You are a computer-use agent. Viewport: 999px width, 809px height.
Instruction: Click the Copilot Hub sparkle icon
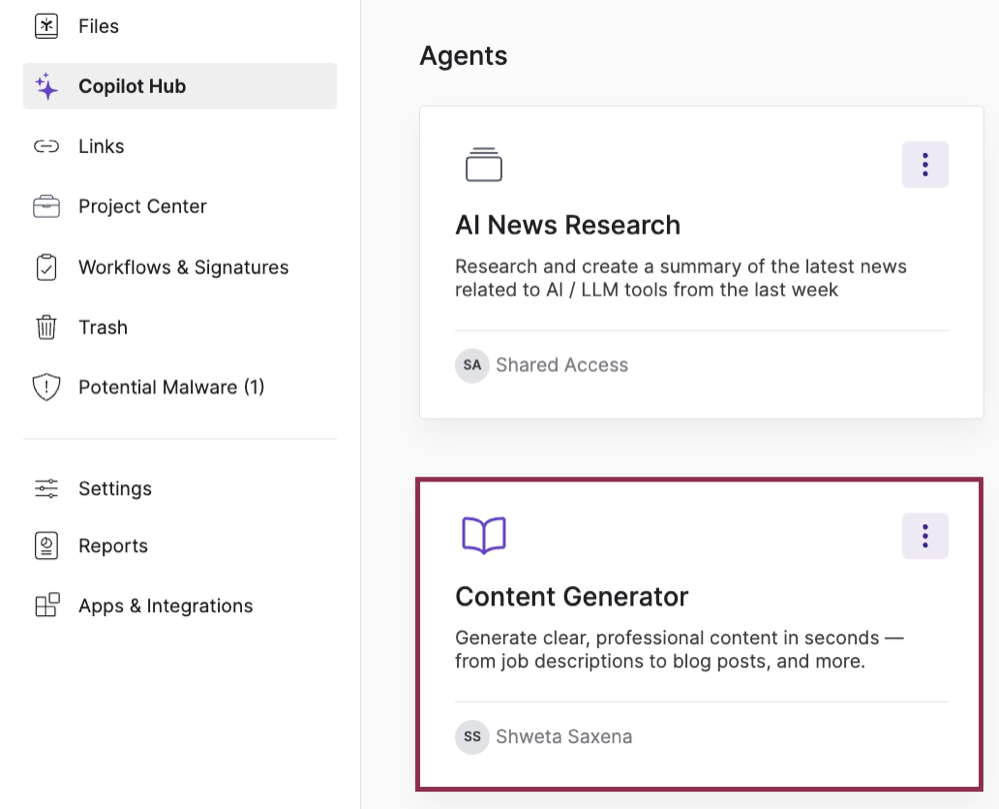(x=46, y=87)
